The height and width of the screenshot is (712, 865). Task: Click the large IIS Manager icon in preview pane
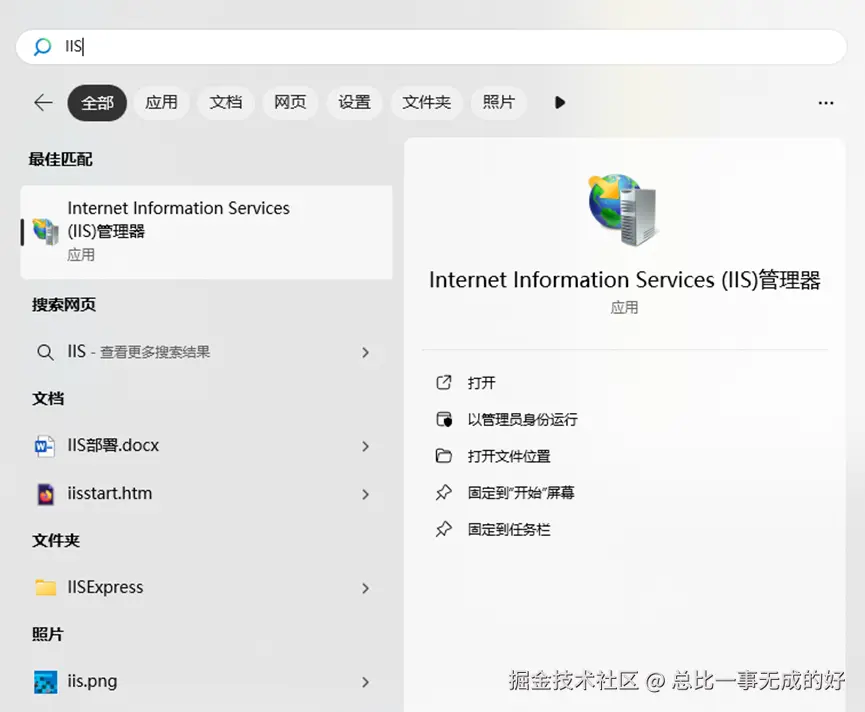[x=622, y=208]
